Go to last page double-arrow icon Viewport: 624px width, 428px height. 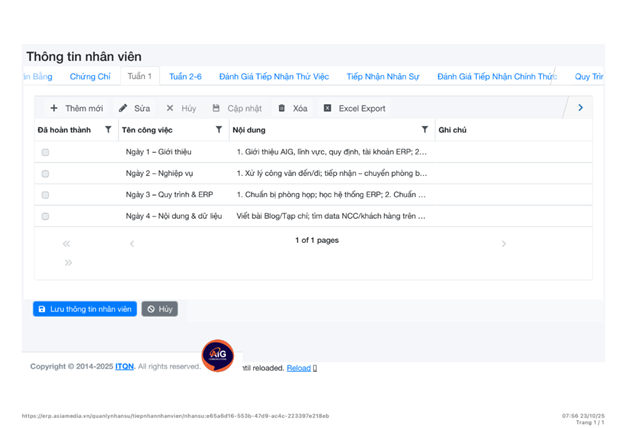click(67, 262)
